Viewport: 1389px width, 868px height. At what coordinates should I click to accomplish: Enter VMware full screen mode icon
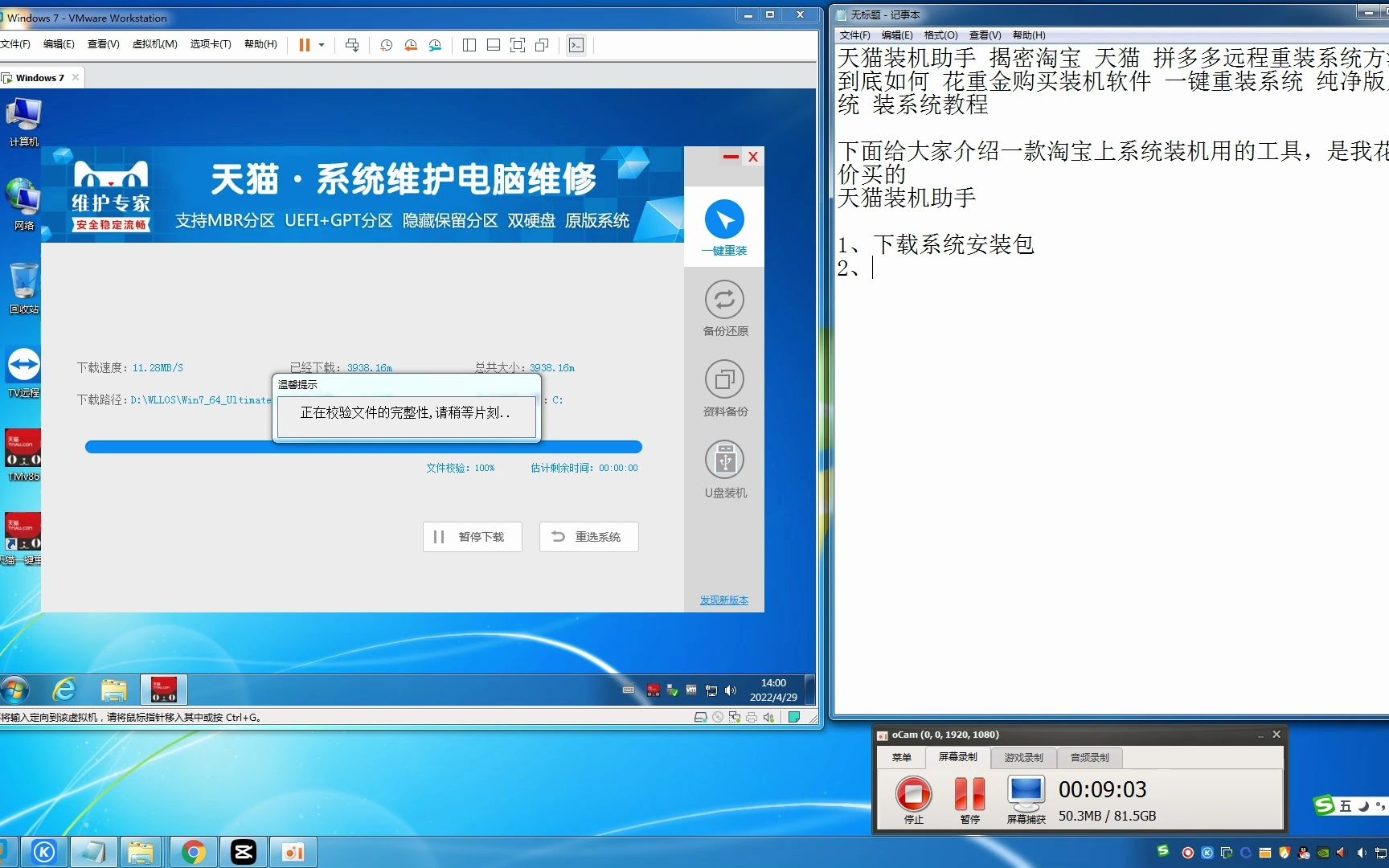coord(518,45)
